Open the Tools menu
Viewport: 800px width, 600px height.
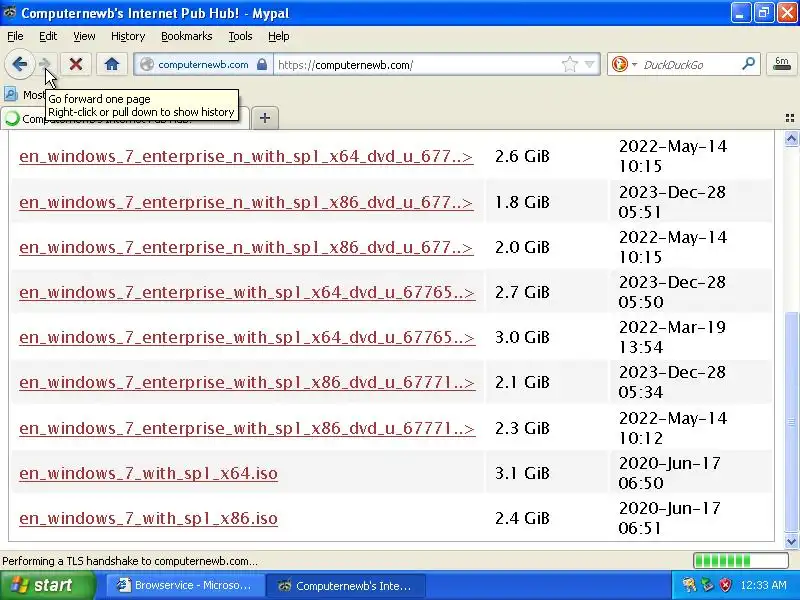pos(240,36)
